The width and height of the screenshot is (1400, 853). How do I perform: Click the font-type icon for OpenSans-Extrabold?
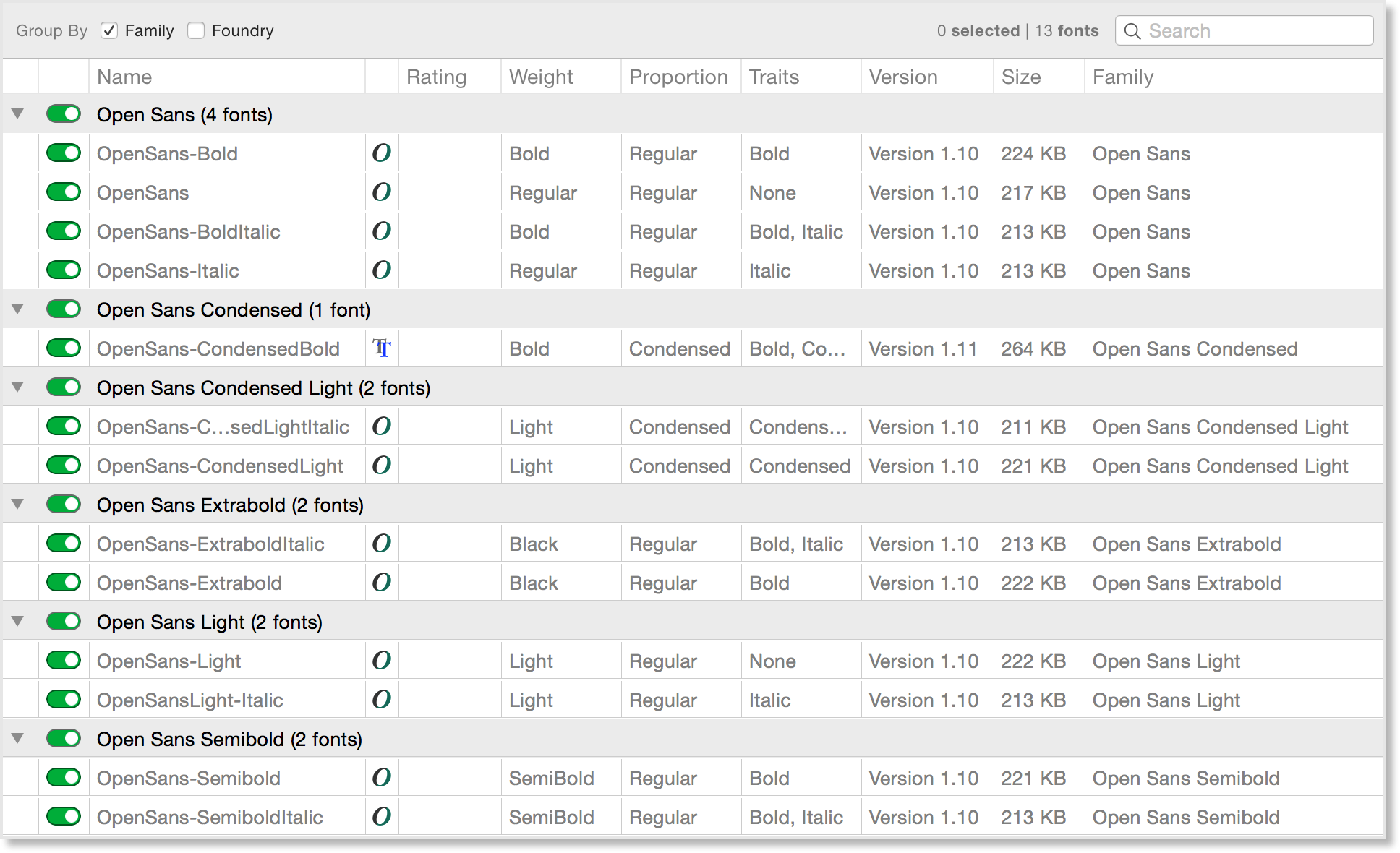(382, 582)
